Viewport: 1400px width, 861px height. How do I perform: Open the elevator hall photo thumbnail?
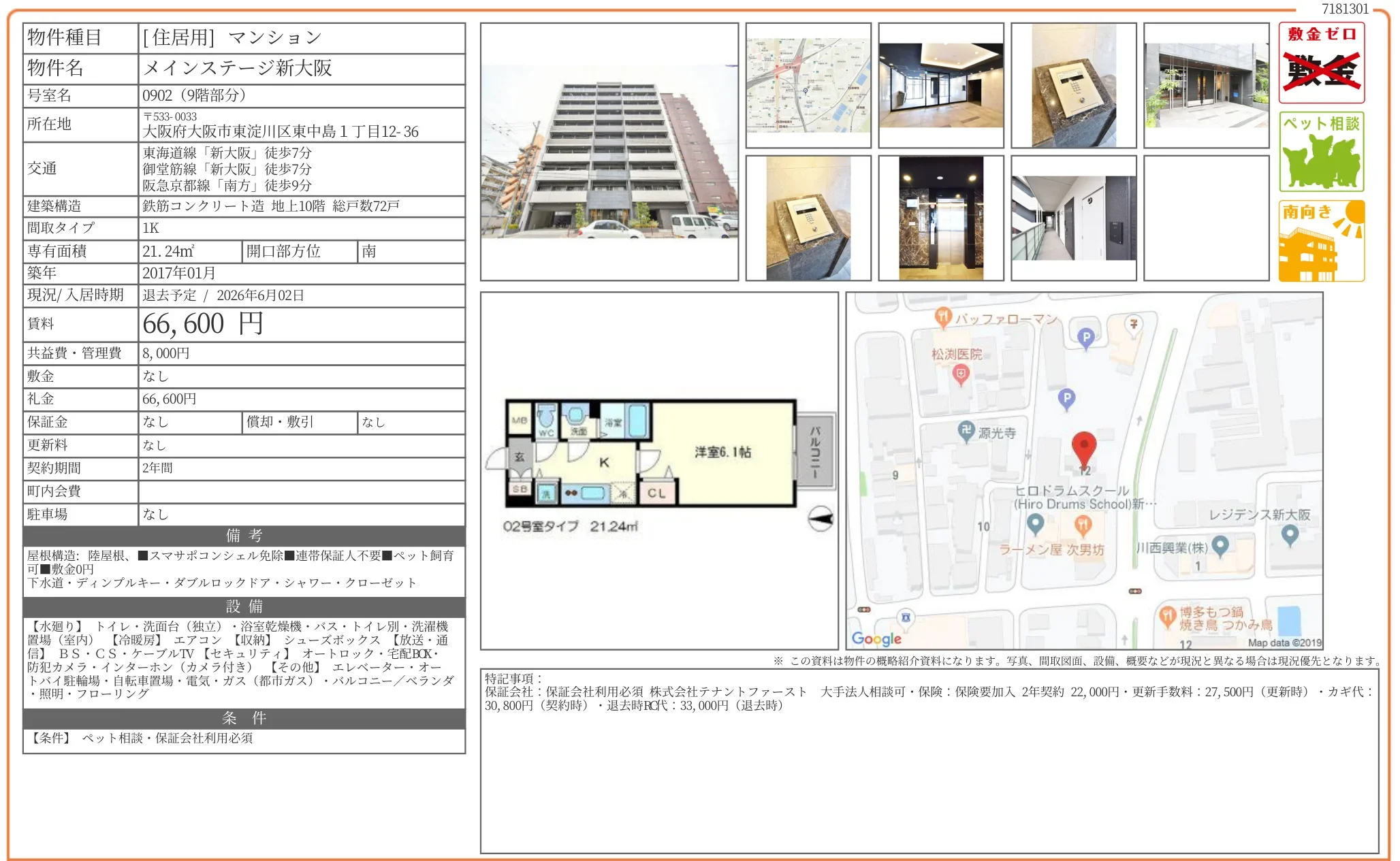coord(940,218)
